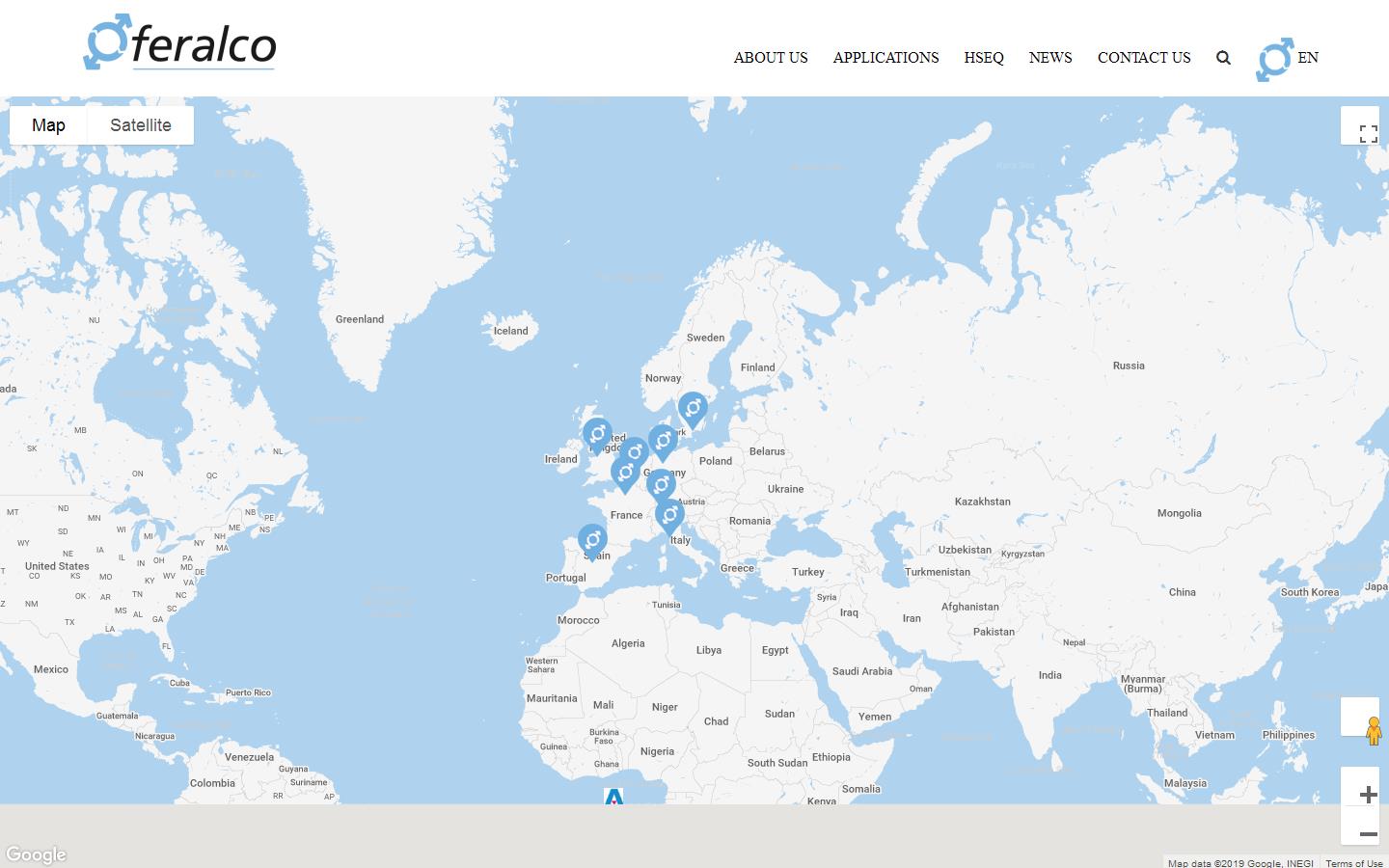The height and width of the screenshot is (868, 1389).
Task: Open the Terms of Use link
Action: [1354, 863]
